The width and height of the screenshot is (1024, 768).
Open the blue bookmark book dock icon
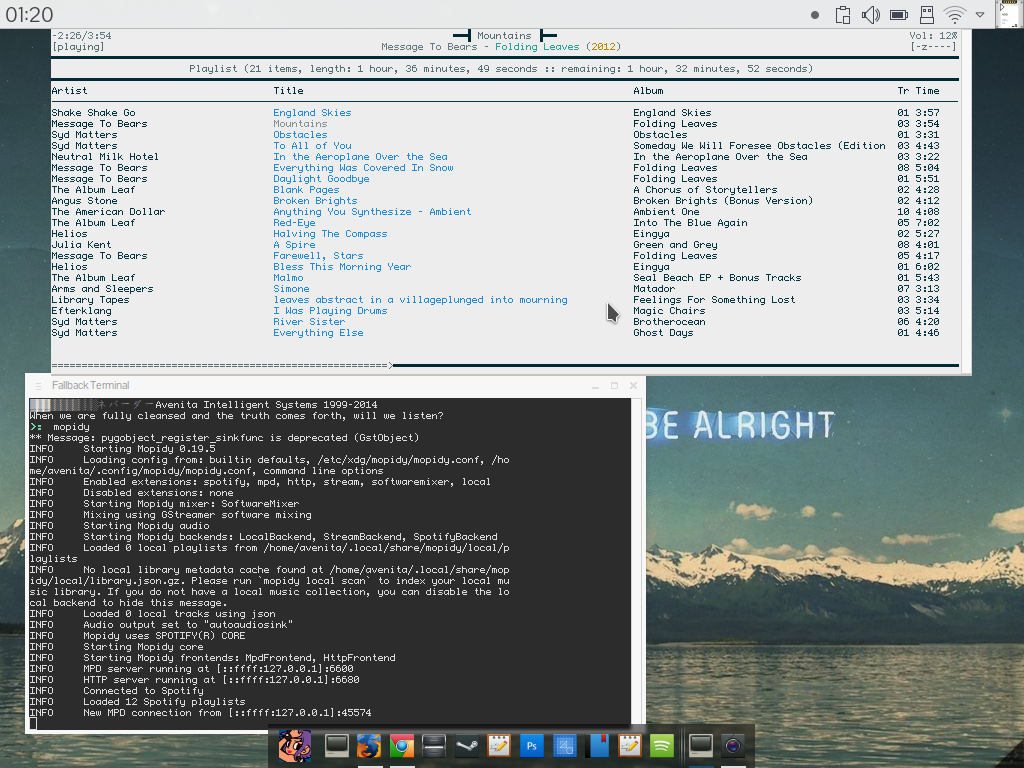597,746
